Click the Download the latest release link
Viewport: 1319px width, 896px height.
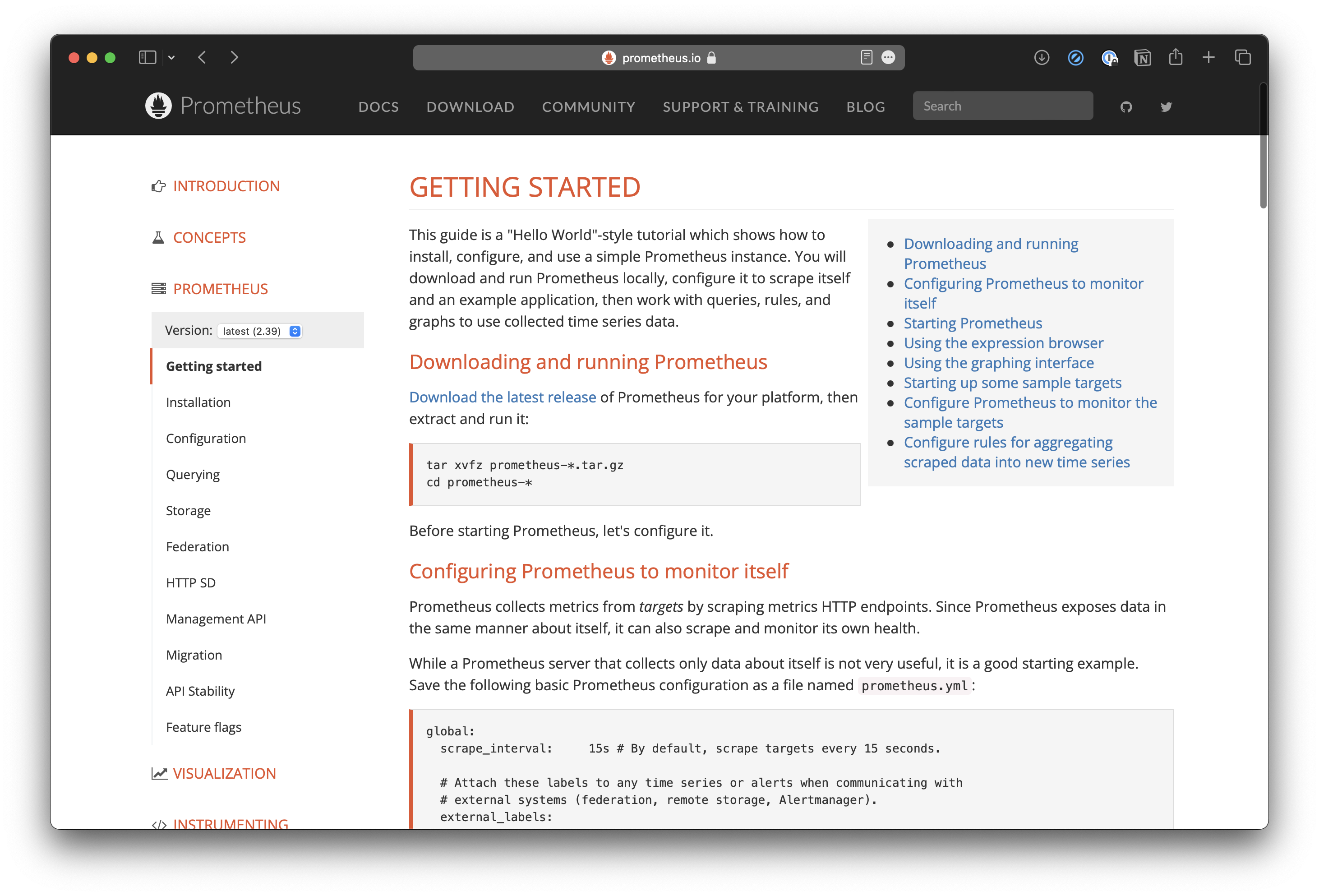pos(502,397)
